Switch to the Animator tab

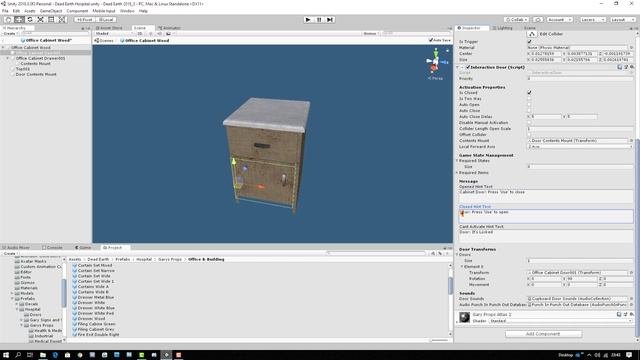point(169,28)
